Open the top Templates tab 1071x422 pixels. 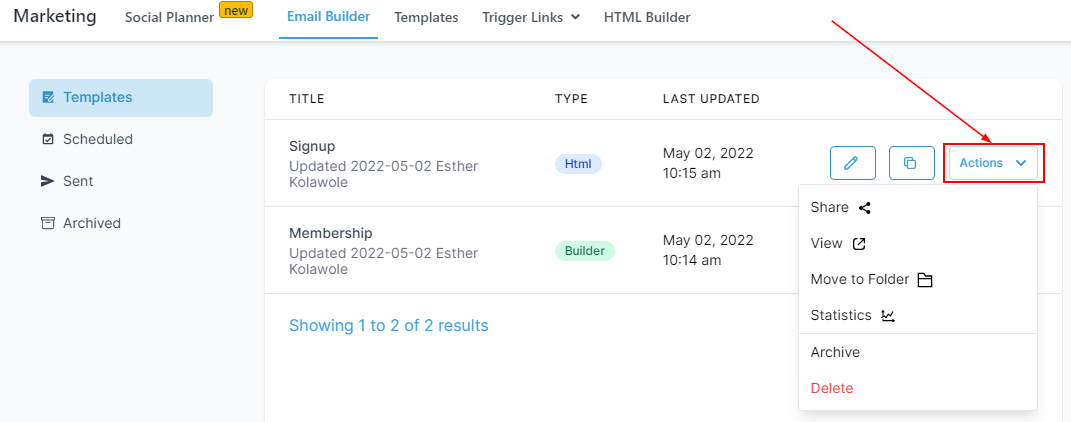(x=426, y=17)
